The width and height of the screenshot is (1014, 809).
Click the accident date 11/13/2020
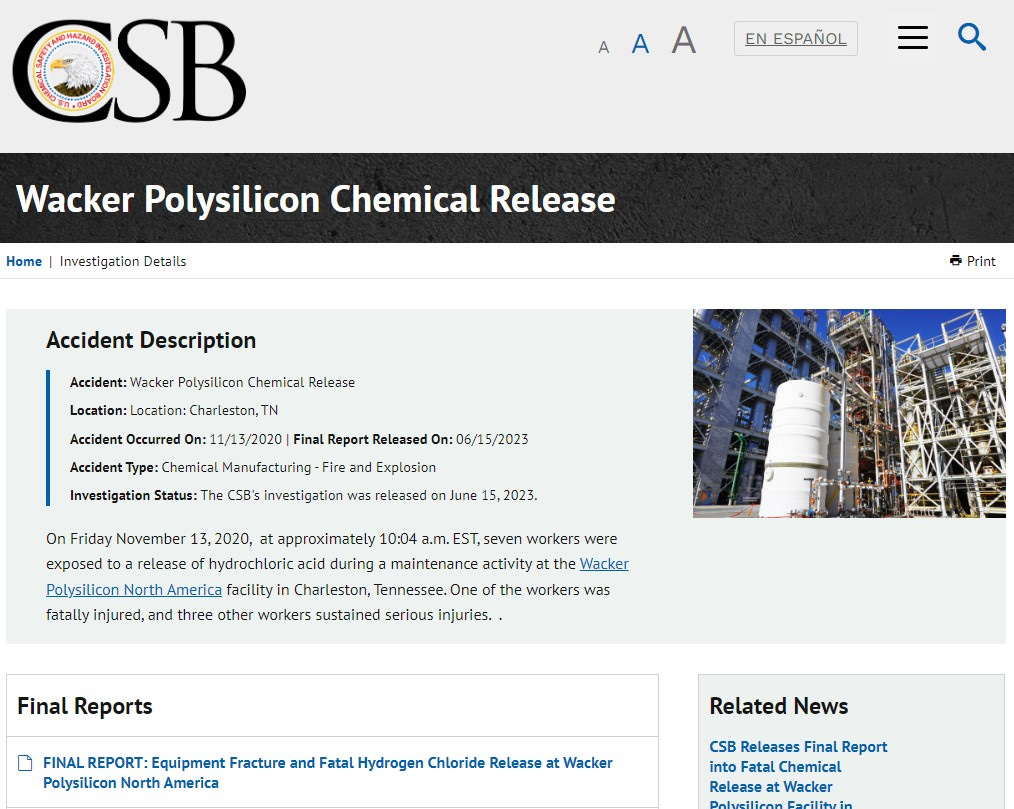pos(246,439)
